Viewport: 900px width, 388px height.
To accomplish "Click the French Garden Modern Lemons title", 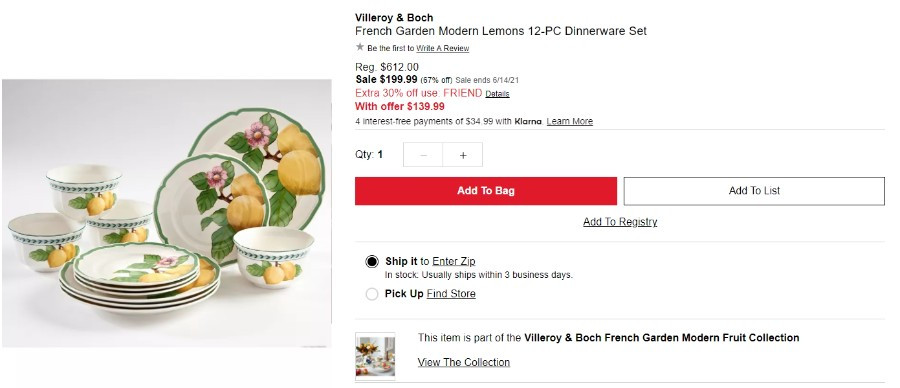I will point(501,32).
